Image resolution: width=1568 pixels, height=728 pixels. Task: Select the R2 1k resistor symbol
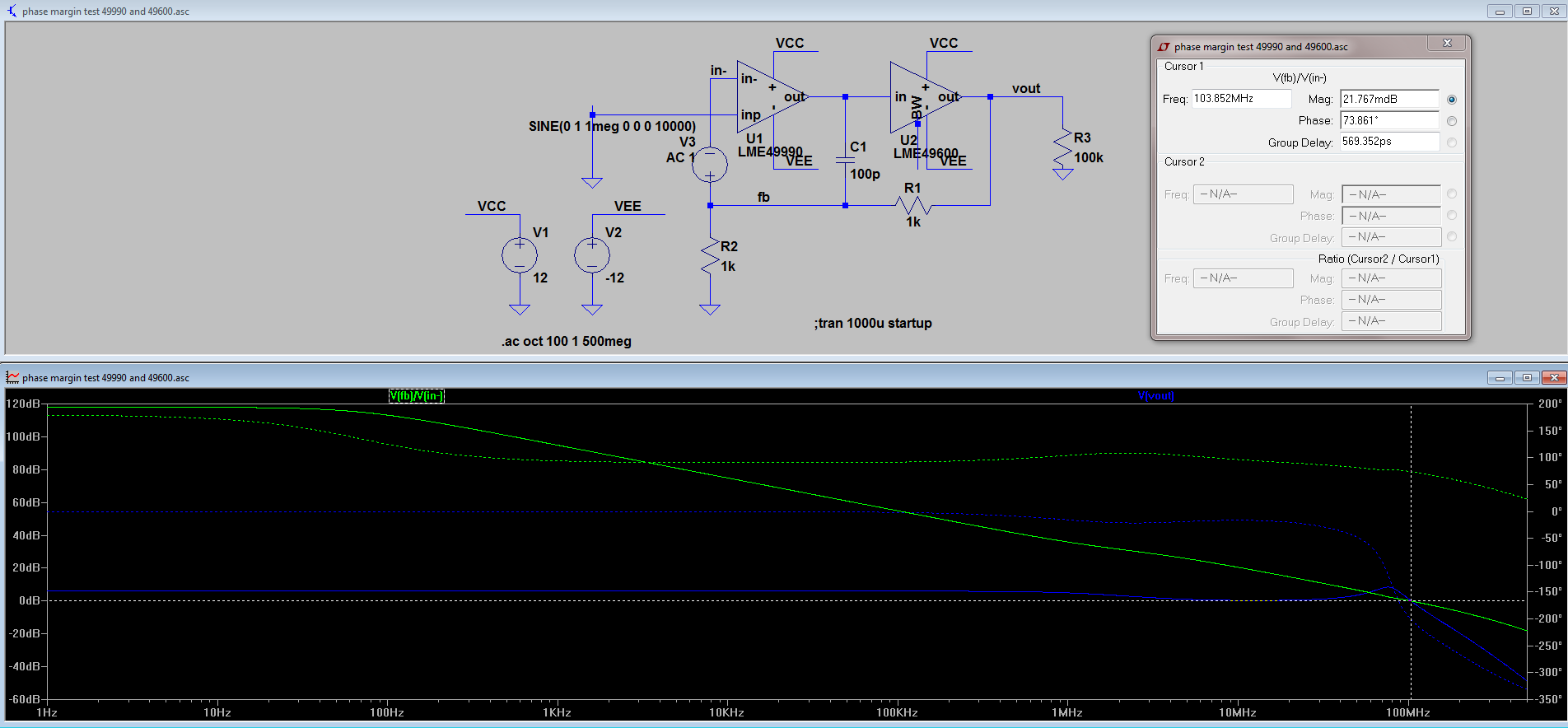pos(710,256)
